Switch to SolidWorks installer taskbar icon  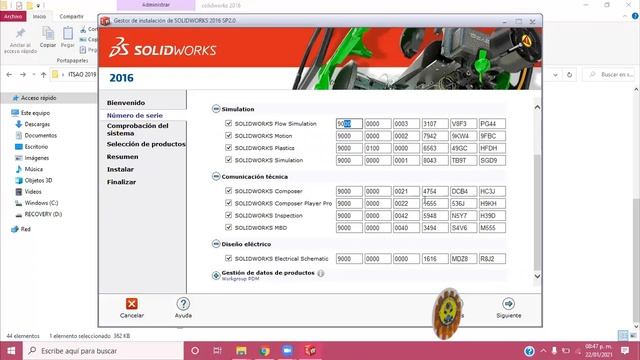[x=311, y=351]
